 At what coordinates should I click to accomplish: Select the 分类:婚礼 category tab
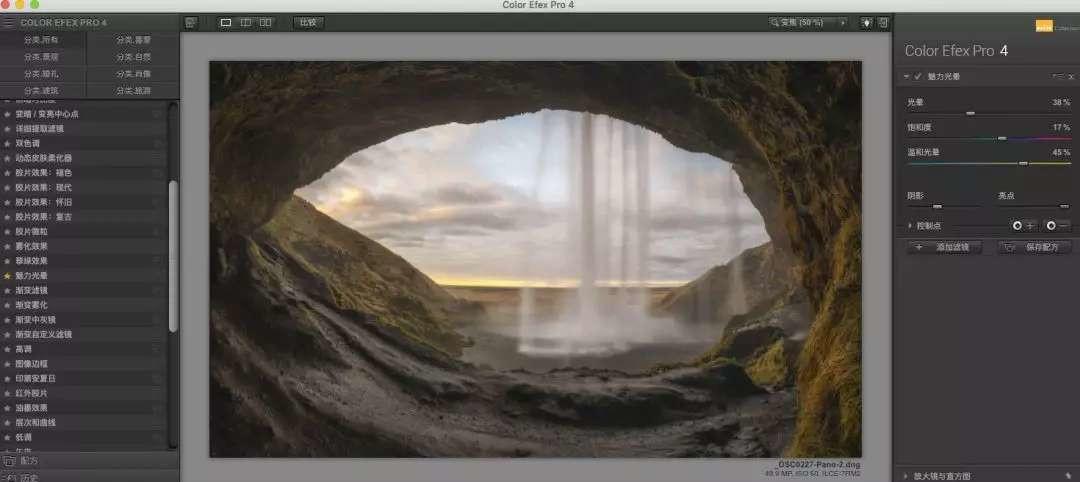(43, 74)
